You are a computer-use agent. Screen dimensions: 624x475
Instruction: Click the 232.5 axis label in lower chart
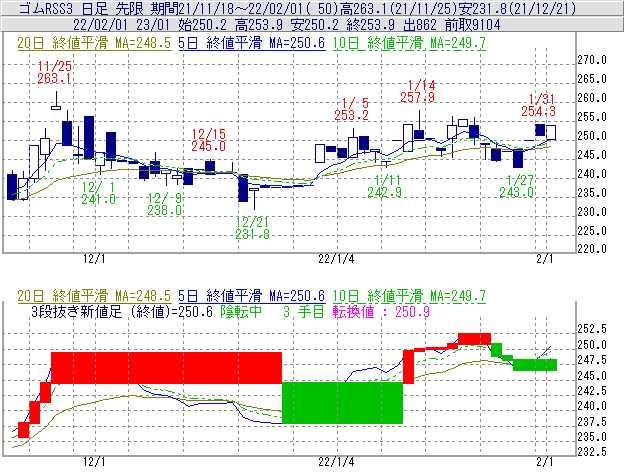click(592, 452)
